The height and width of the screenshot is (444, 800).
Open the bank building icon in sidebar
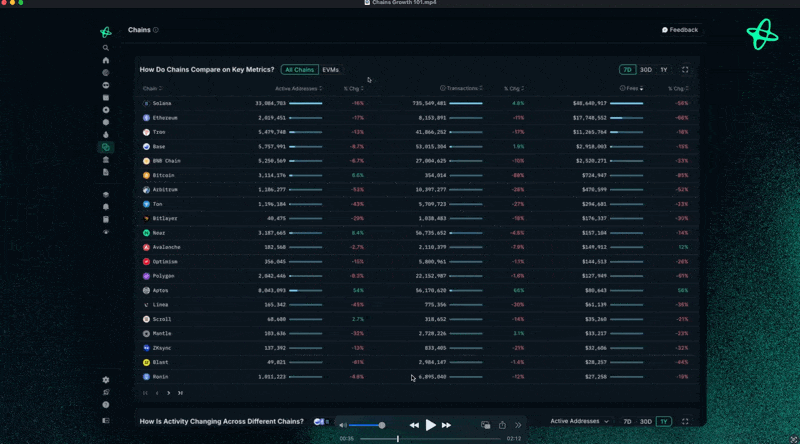click(x=106, y=160)
